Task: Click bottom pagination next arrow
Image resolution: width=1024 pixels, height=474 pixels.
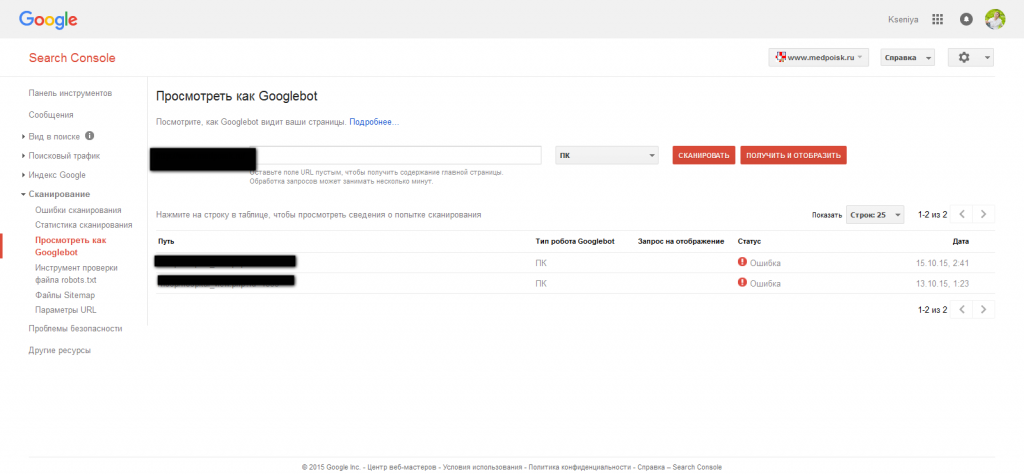Action: pos(984,309)
